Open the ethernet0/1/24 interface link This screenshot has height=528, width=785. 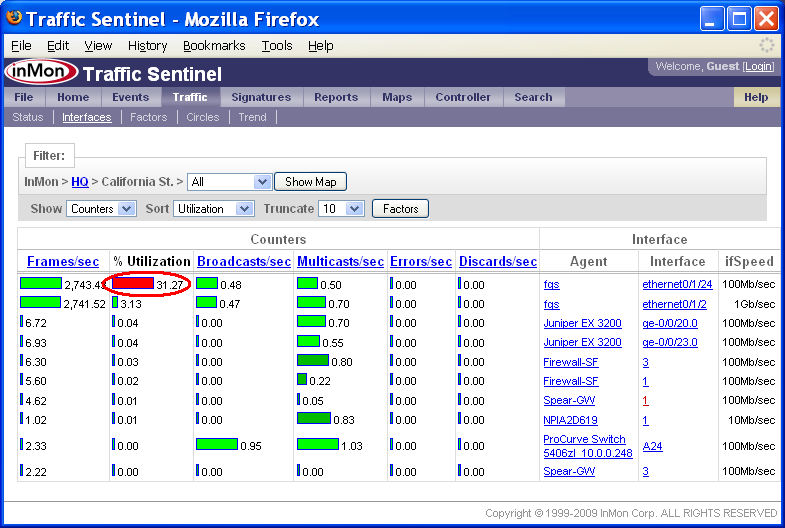(x=677, y=284)
